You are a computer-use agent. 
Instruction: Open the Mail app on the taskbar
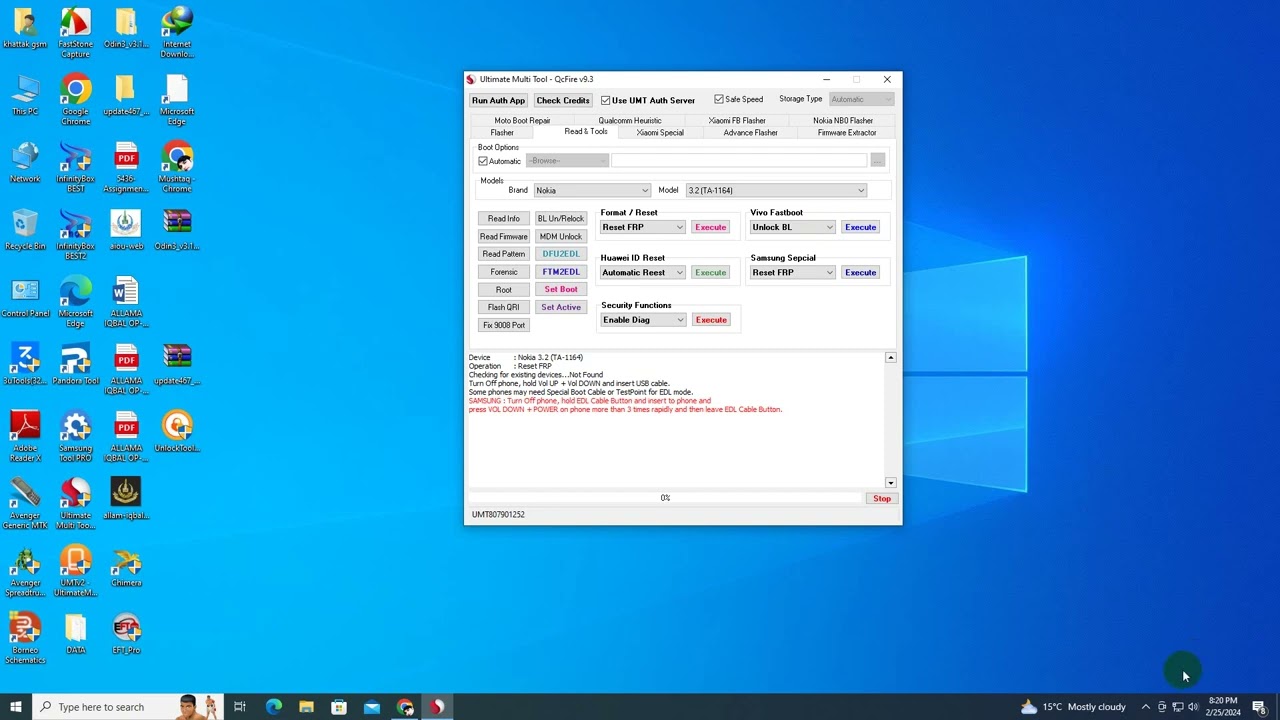(x=372, y=707)
